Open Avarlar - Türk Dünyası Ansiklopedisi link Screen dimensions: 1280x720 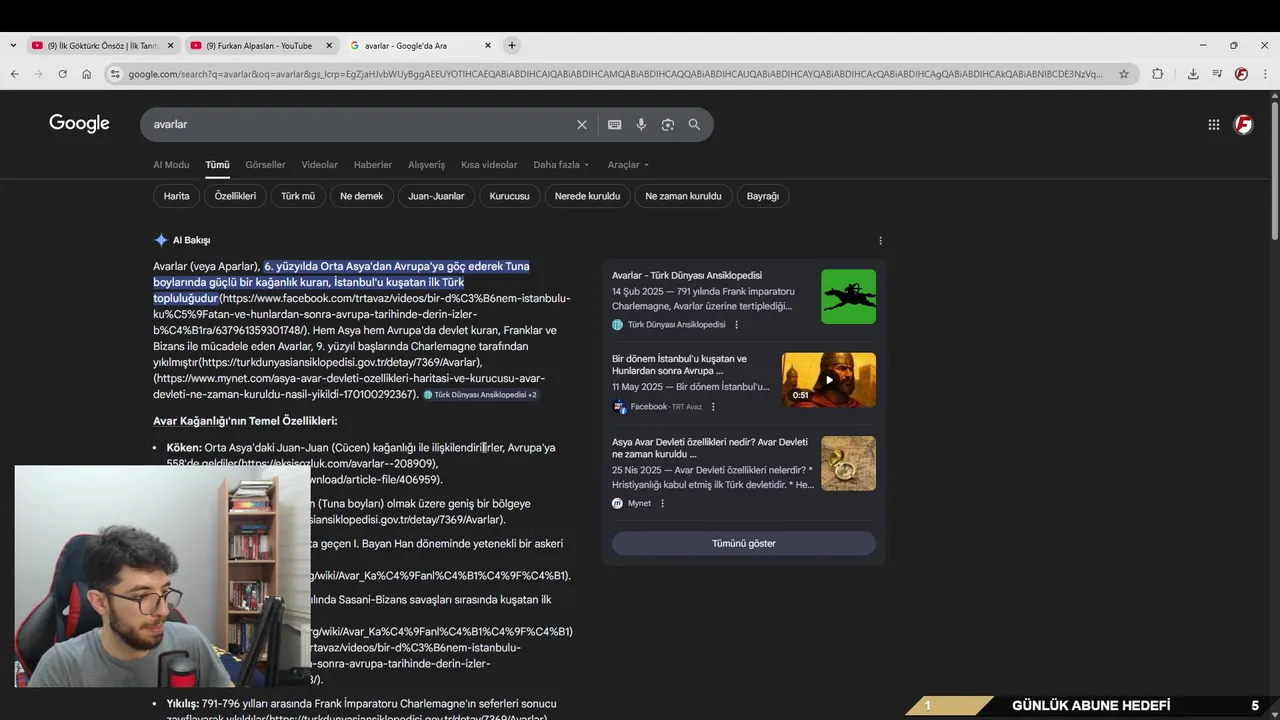pyautogui.click(x=686, y=275)
